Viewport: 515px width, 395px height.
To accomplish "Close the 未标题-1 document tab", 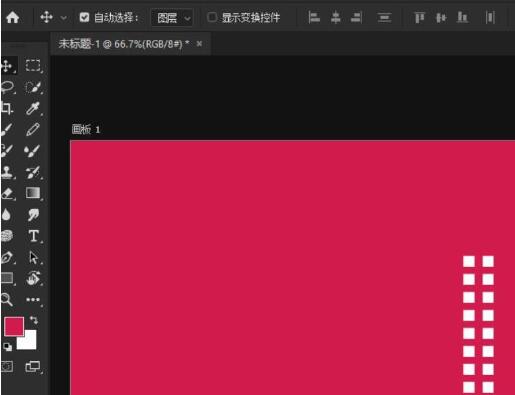I will point(199,44).
